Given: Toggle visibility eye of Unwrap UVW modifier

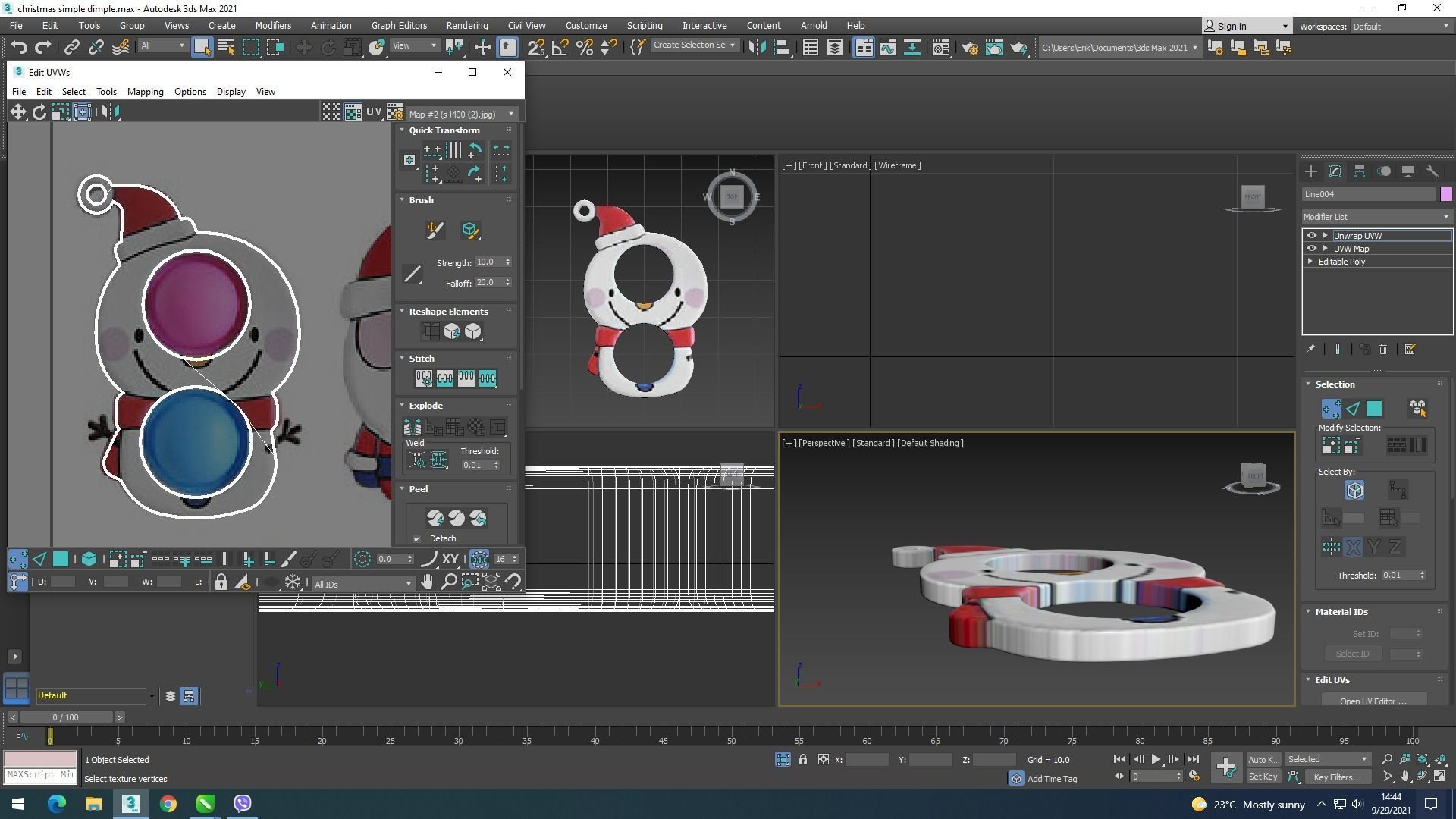Looking at the screenshot, I should point(1311,236).
